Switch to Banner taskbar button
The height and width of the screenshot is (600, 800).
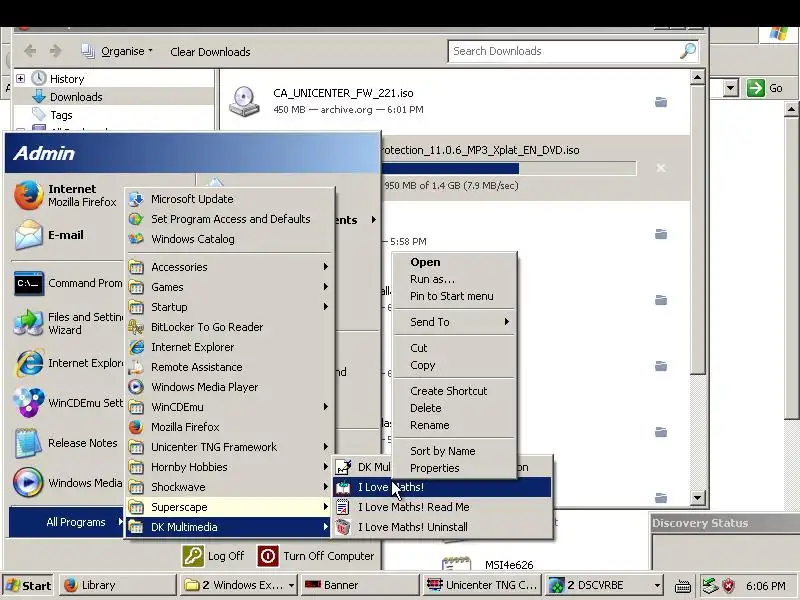(x=359, y=585)
